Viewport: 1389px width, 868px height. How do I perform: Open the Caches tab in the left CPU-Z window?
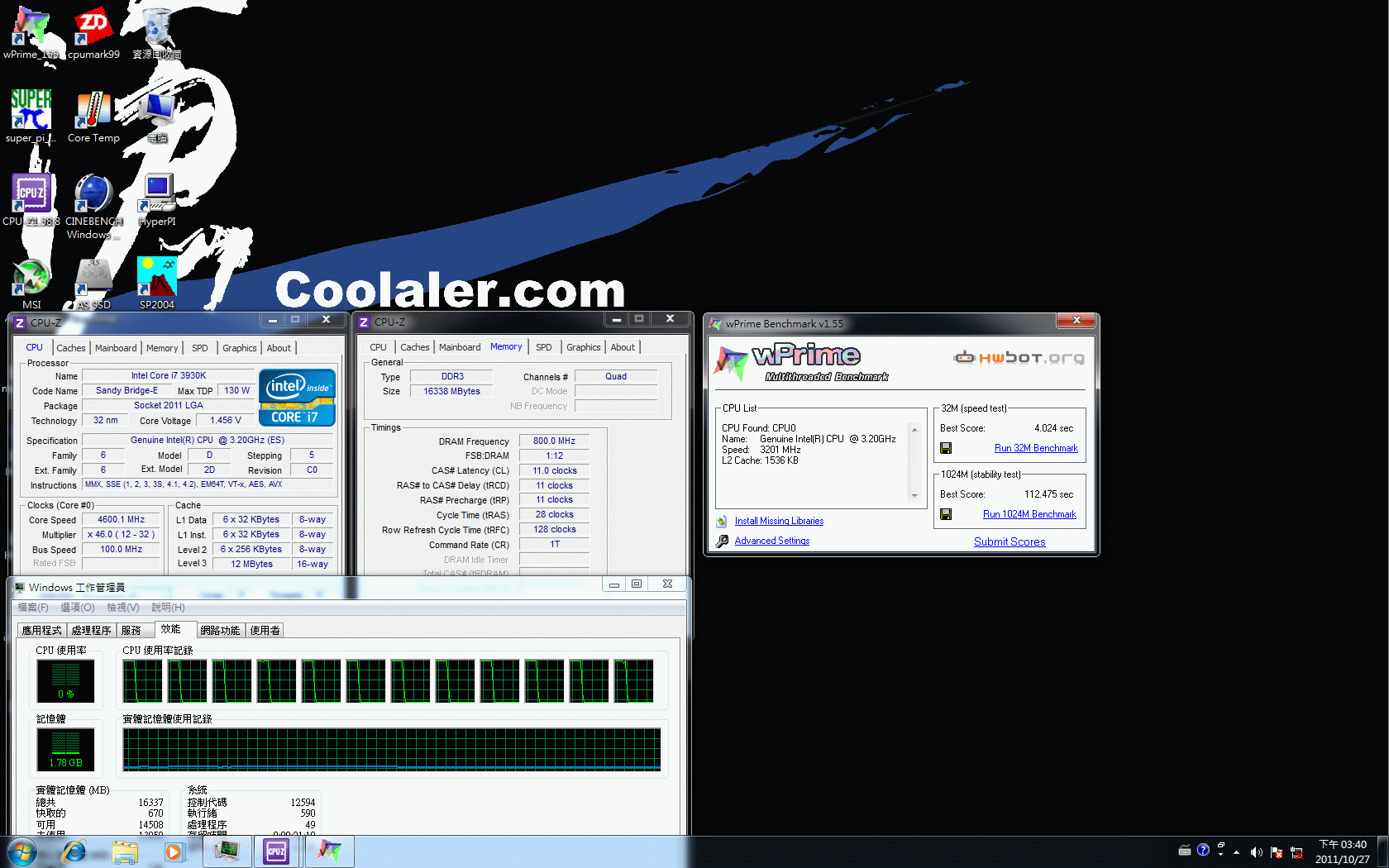tap(71, 348)
